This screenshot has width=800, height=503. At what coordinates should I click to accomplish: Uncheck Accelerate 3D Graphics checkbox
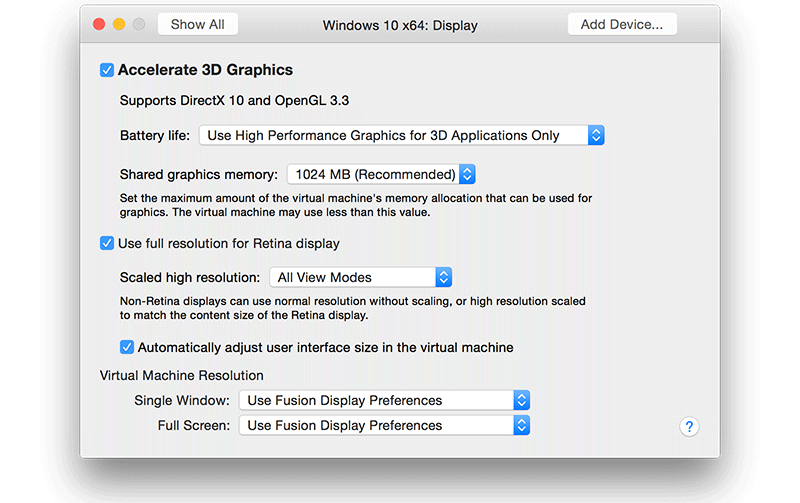107,70
